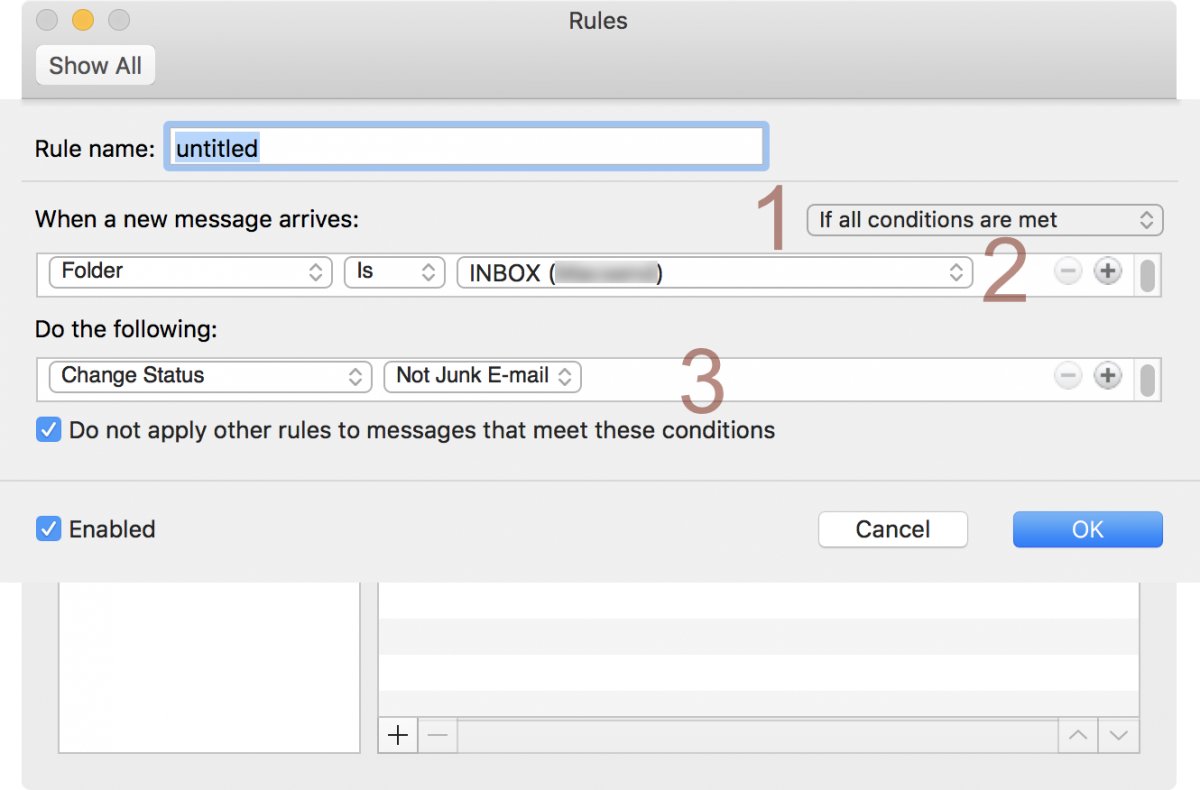1200x790 pixels.
Task: Open the 'Is' operator dropdown
Action: [394, 272]
